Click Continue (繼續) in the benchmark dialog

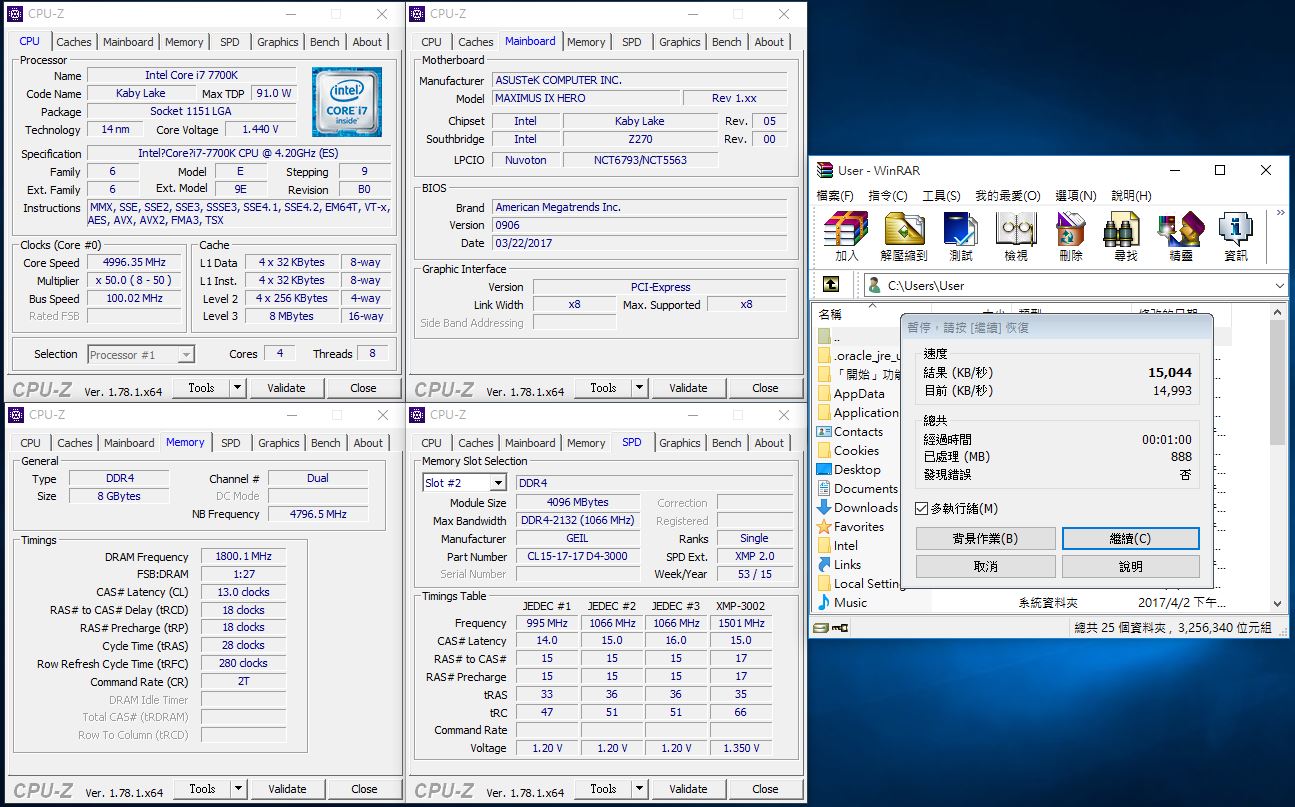tap(1130, 538)
